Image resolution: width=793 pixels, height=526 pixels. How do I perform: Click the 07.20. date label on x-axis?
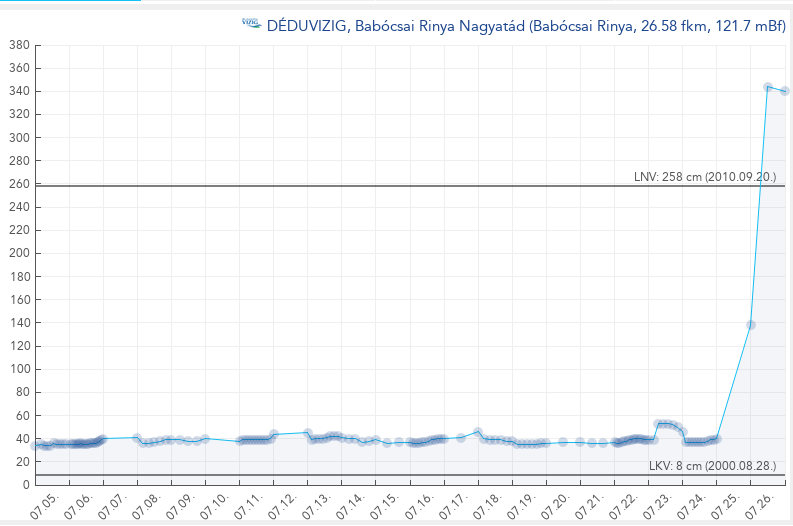tap(555, 503)
